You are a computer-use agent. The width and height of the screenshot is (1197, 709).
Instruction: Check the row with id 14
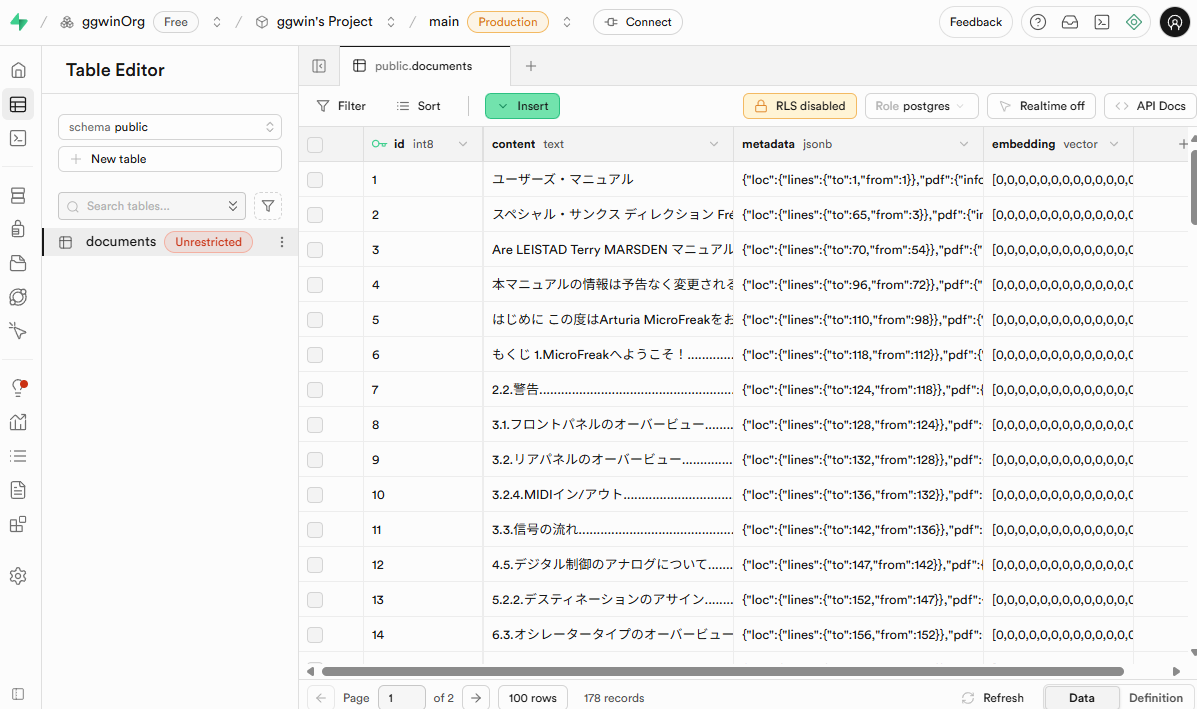tap(315, 635)
